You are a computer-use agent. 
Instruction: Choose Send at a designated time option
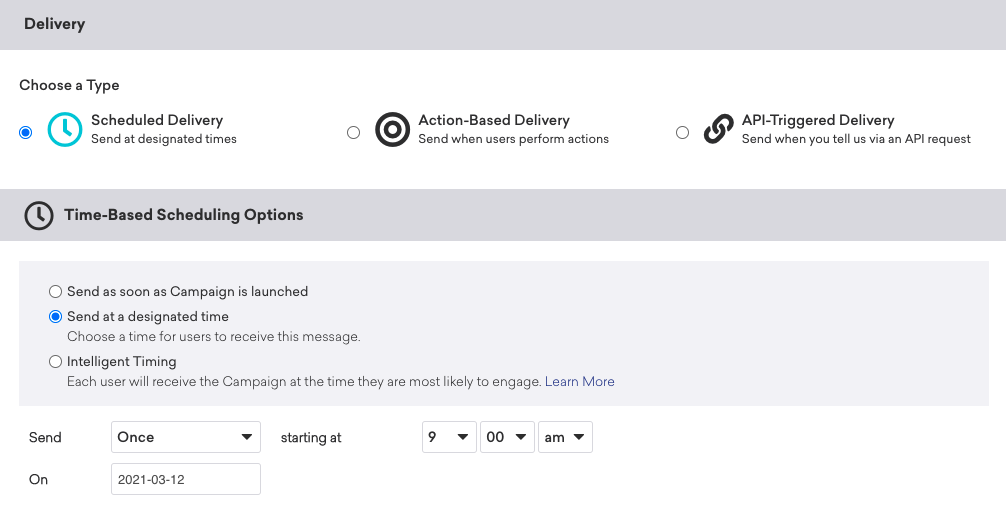pyautogui.click(x=56, y=316)
